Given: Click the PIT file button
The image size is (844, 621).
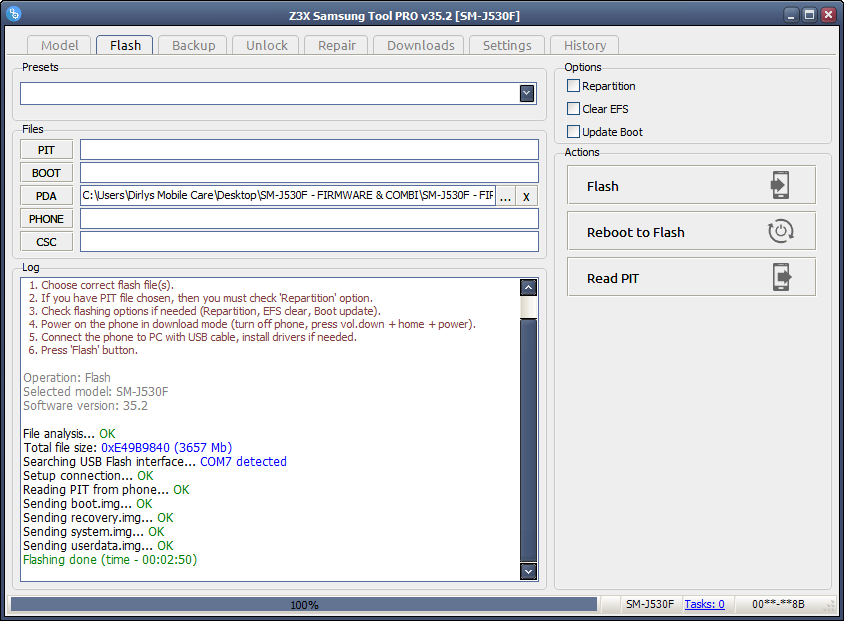Looking at the screenshot, I should (46, 150).
